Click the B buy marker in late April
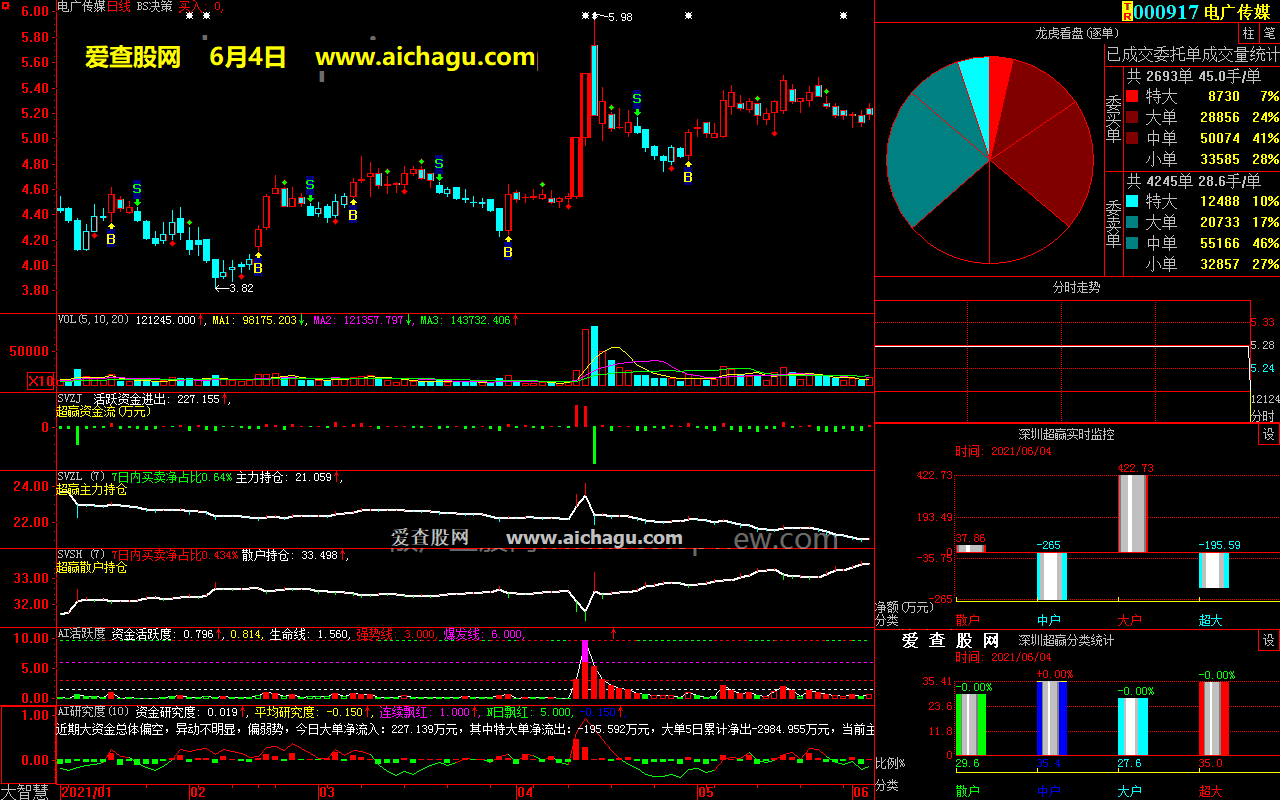The width and height of the screenshot is (1280, 800). point(687,177)
